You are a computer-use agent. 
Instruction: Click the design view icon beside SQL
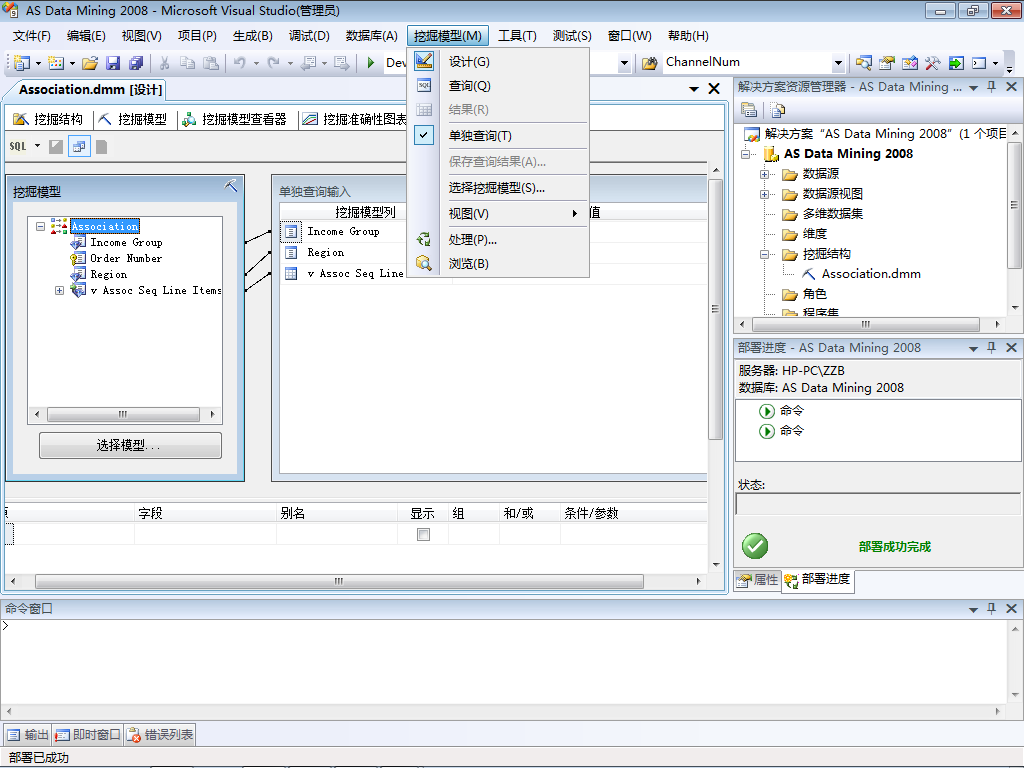pos(56,146)
